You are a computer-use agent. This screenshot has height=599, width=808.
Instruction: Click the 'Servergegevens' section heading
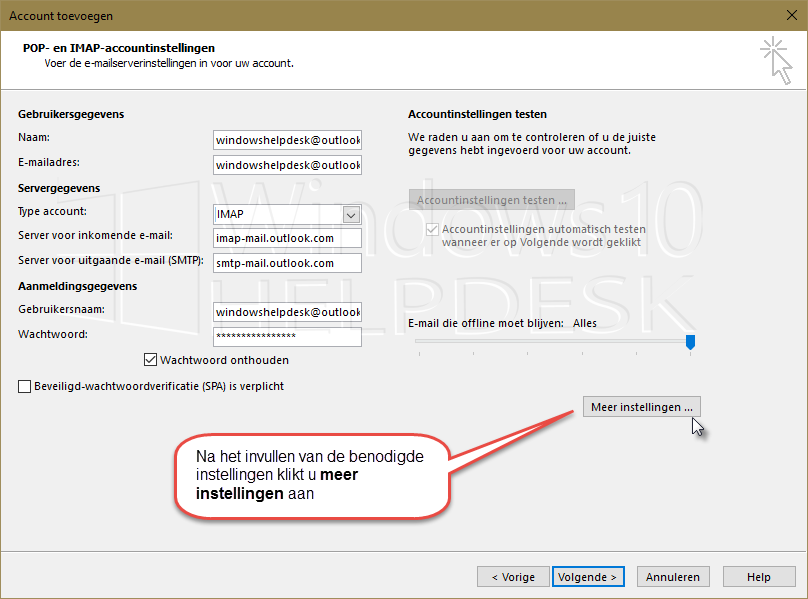(59, 188)
